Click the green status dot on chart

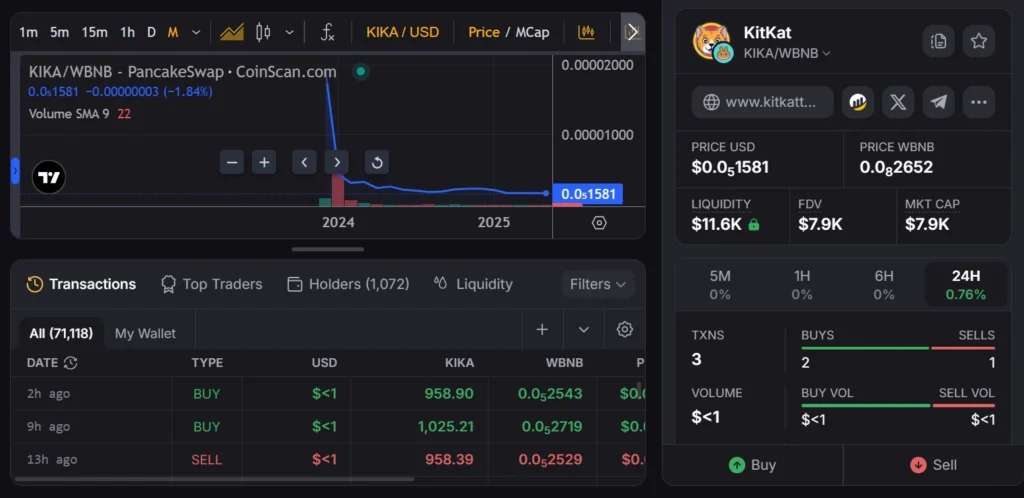(360, 72)
